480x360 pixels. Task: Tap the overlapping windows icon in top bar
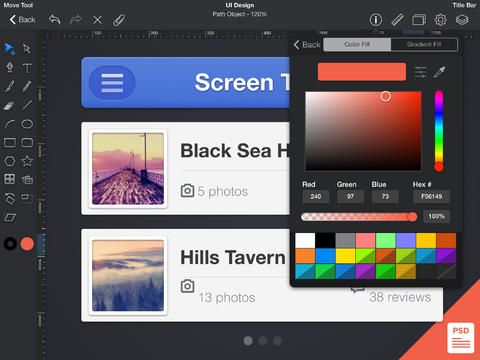point(419,20)
